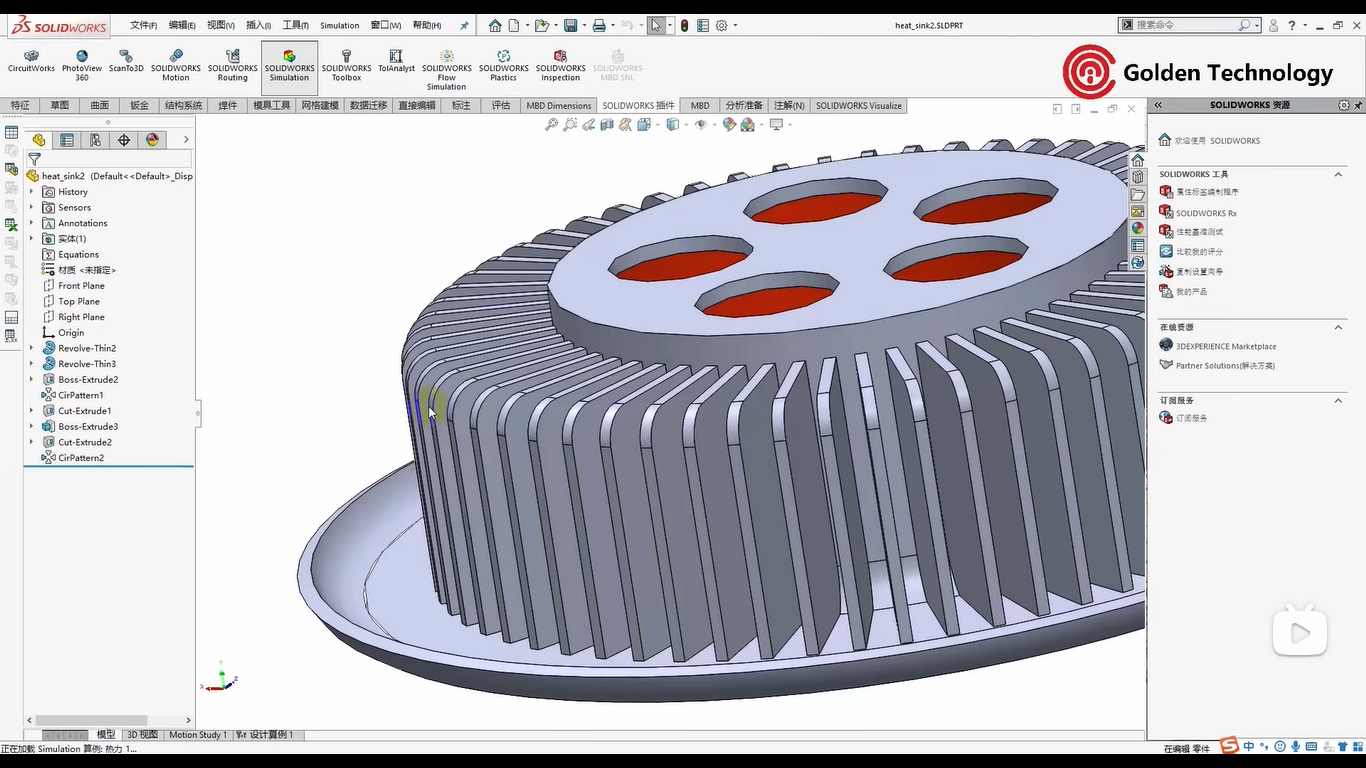Click the SOLIDWORKS Rx link

click(1206, 213)
